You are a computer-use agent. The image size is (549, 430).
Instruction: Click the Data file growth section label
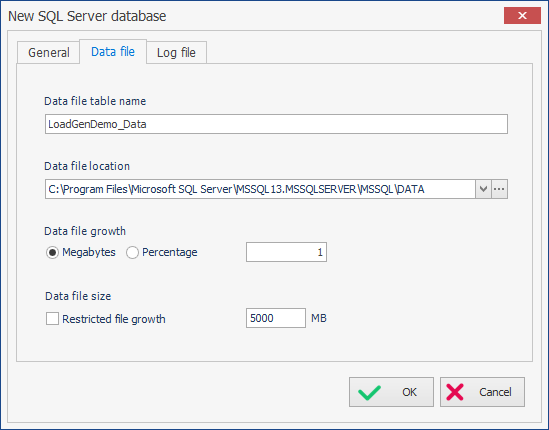click(85, 231)
